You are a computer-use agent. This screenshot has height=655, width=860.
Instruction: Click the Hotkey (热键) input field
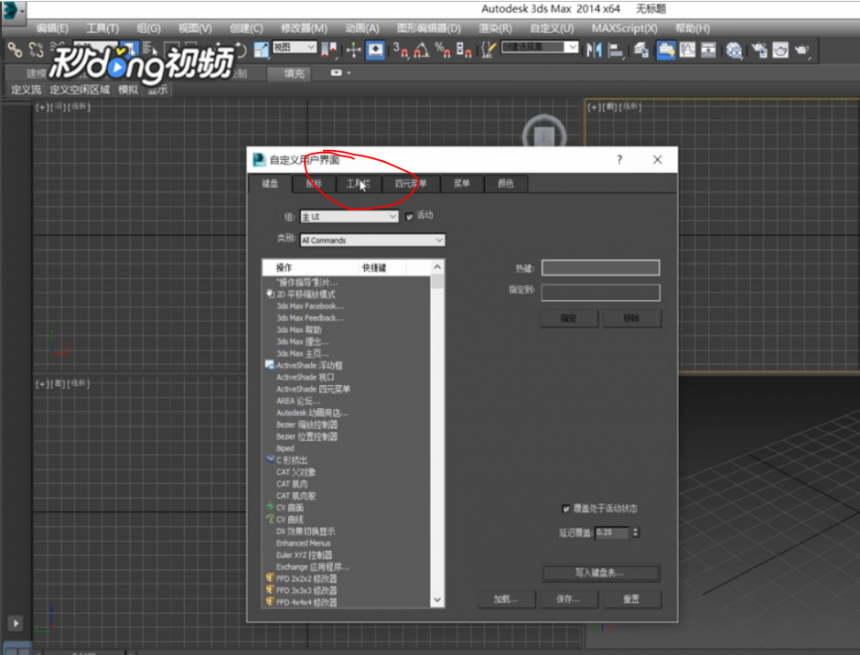click(x=601, y=268)
